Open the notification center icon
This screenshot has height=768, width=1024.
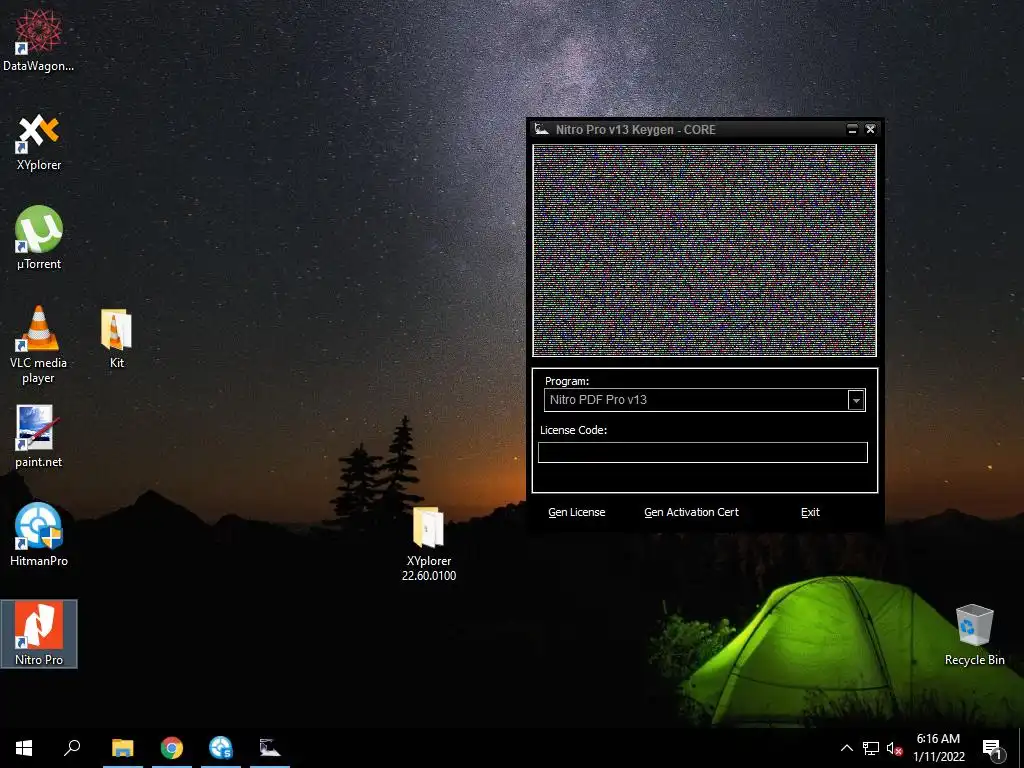992,749
